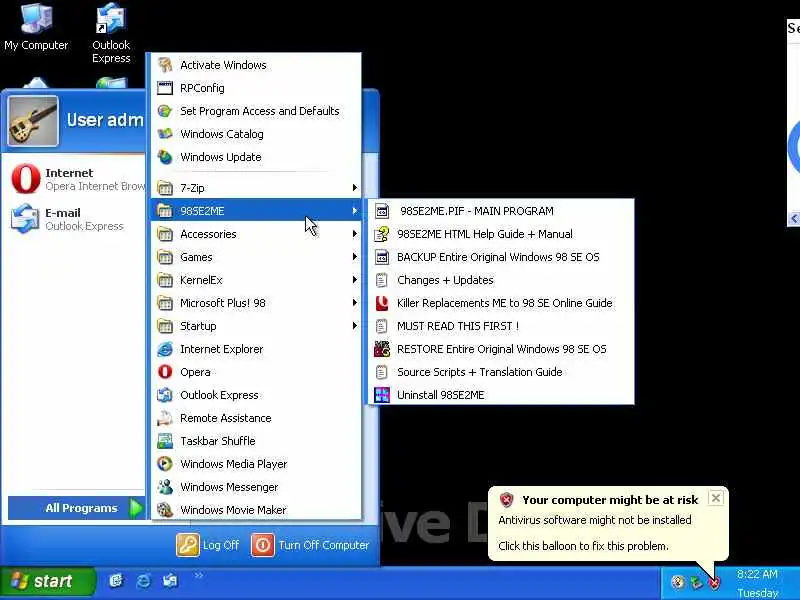Viewport: 800px width, 600px height.
Task: Open the pinned E-mail Outlook Express entry
Action: (77, 219)
